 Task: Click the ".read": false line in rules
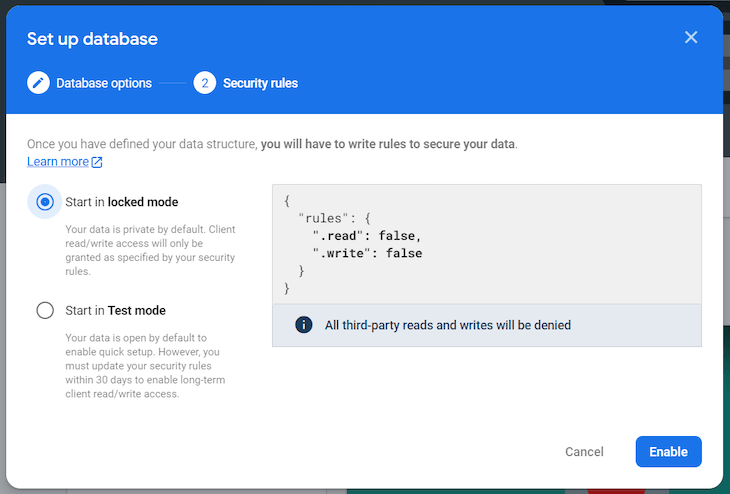[366, 235]
